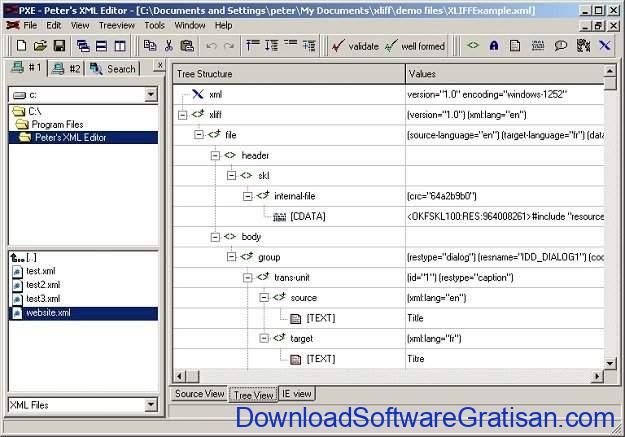Select the [CDATA] tree node
Screen dimensions: 625x437
tap(299, 217)
